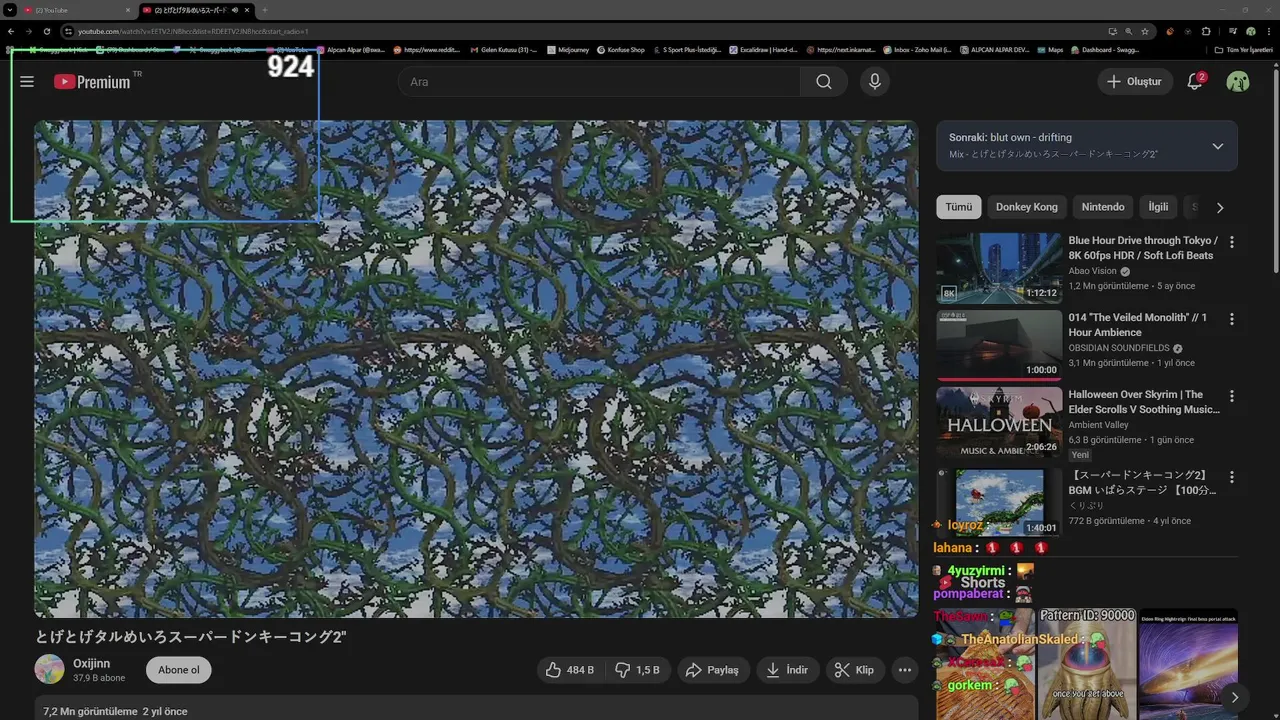Click the main video player area
This screenshot has width=1280, height=720.
(x=476, y=369)
